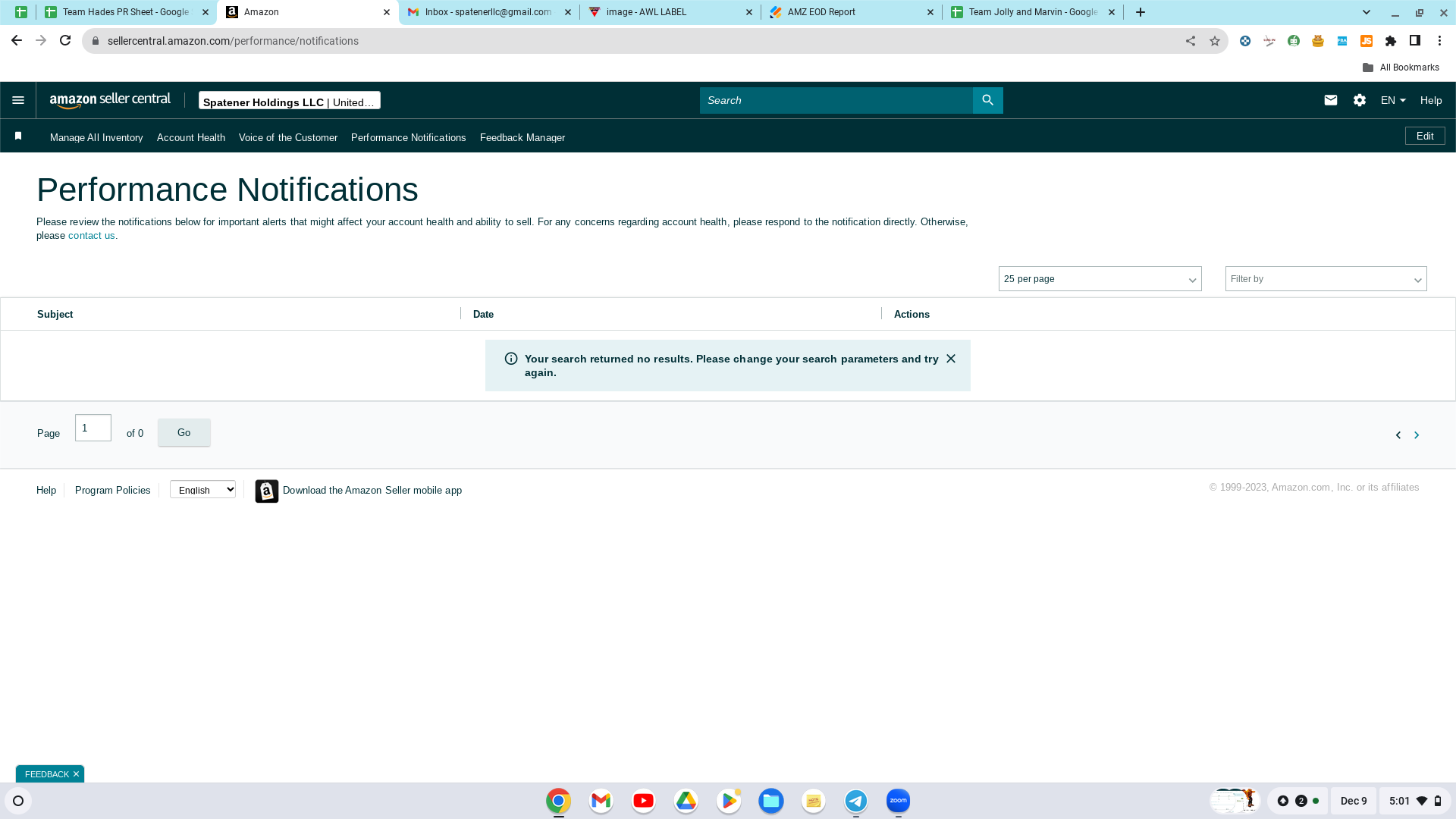Screen dimensions: 1456x819
Task: Open the system status tray showing 5:01
Action: coord(1415,801)
